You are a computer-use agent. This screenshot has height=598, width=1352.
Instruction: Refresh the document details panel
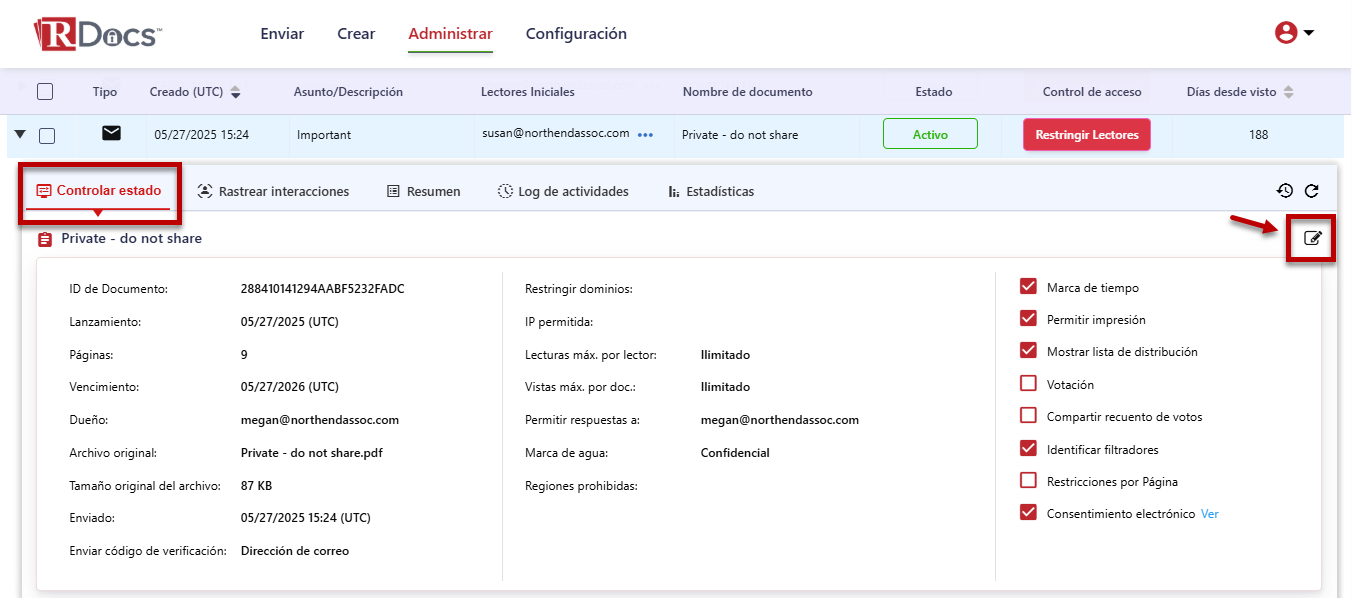1312,191
